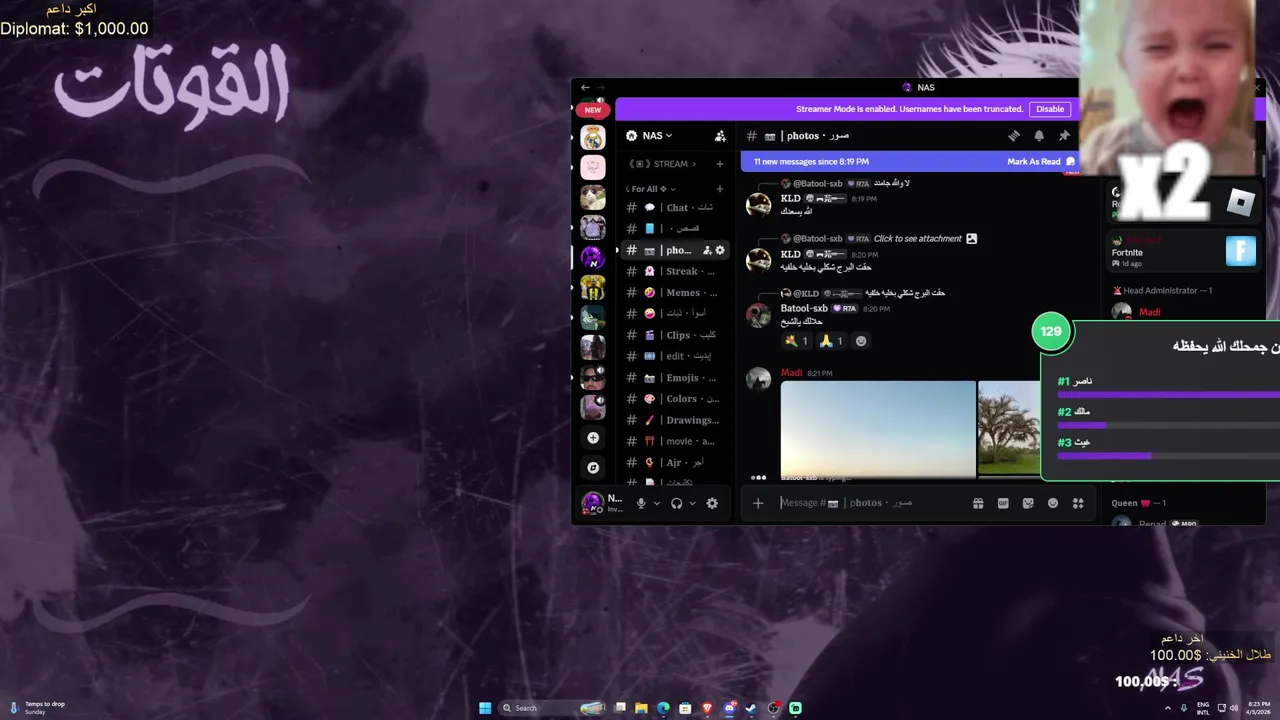Open GIF picker in message bar
The image size is (1280, 720).
1003,503
